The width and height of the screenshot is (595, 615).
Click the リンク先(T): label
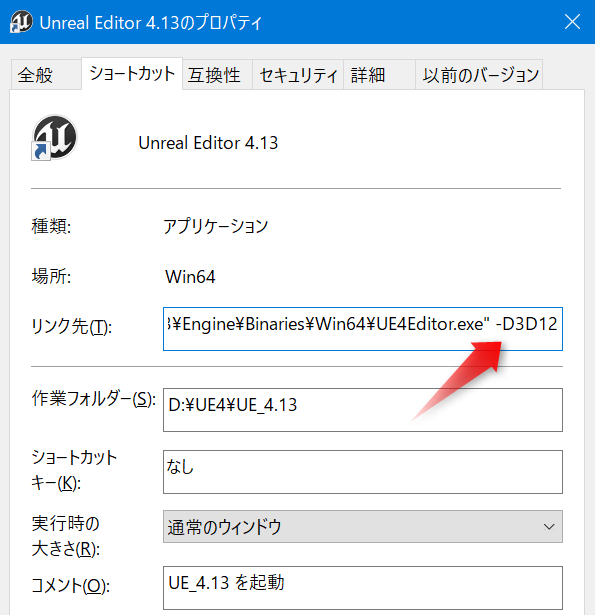72,326
